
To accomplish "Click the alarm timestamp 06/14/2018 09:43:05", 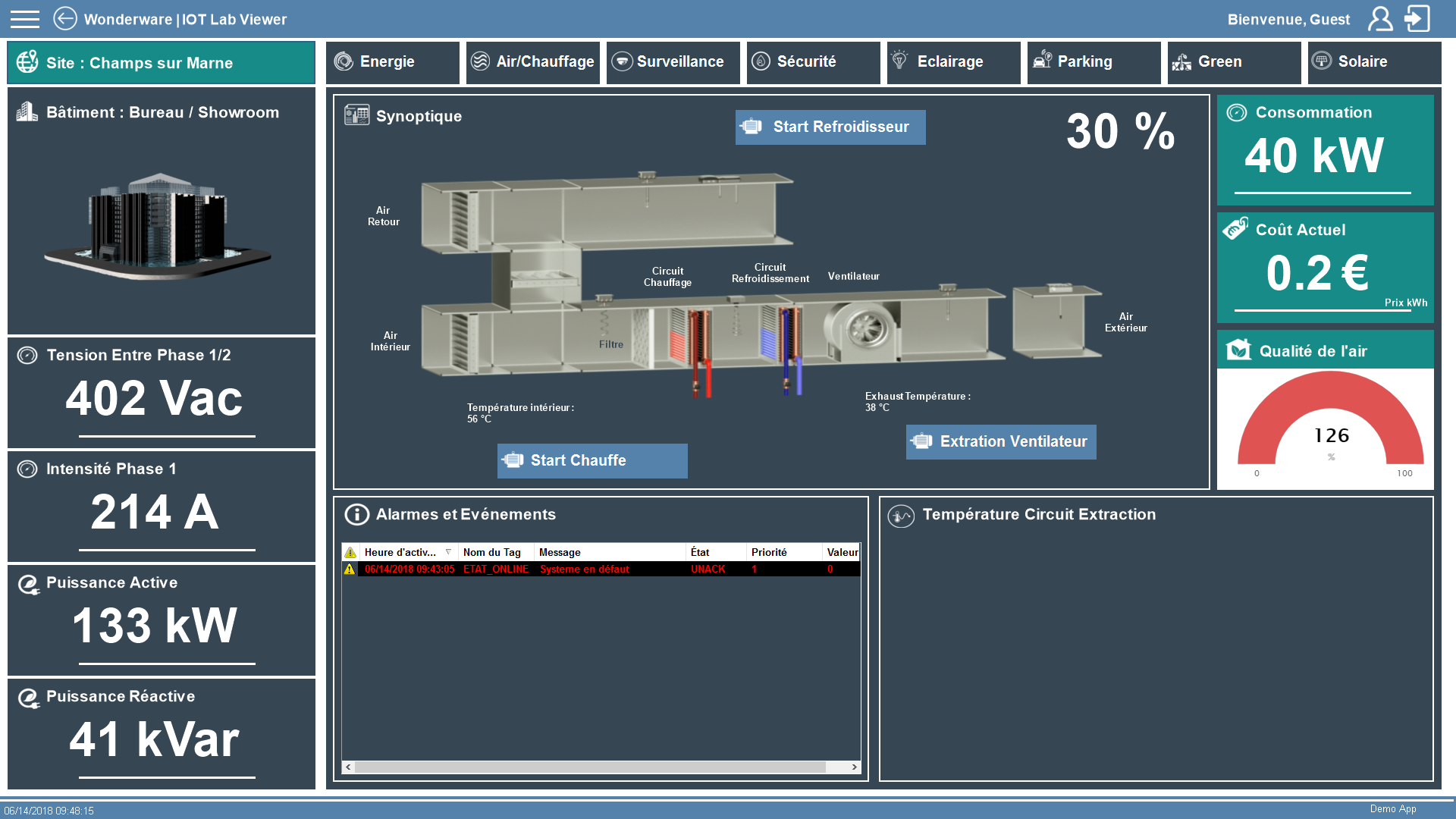I will click(409, 570).
